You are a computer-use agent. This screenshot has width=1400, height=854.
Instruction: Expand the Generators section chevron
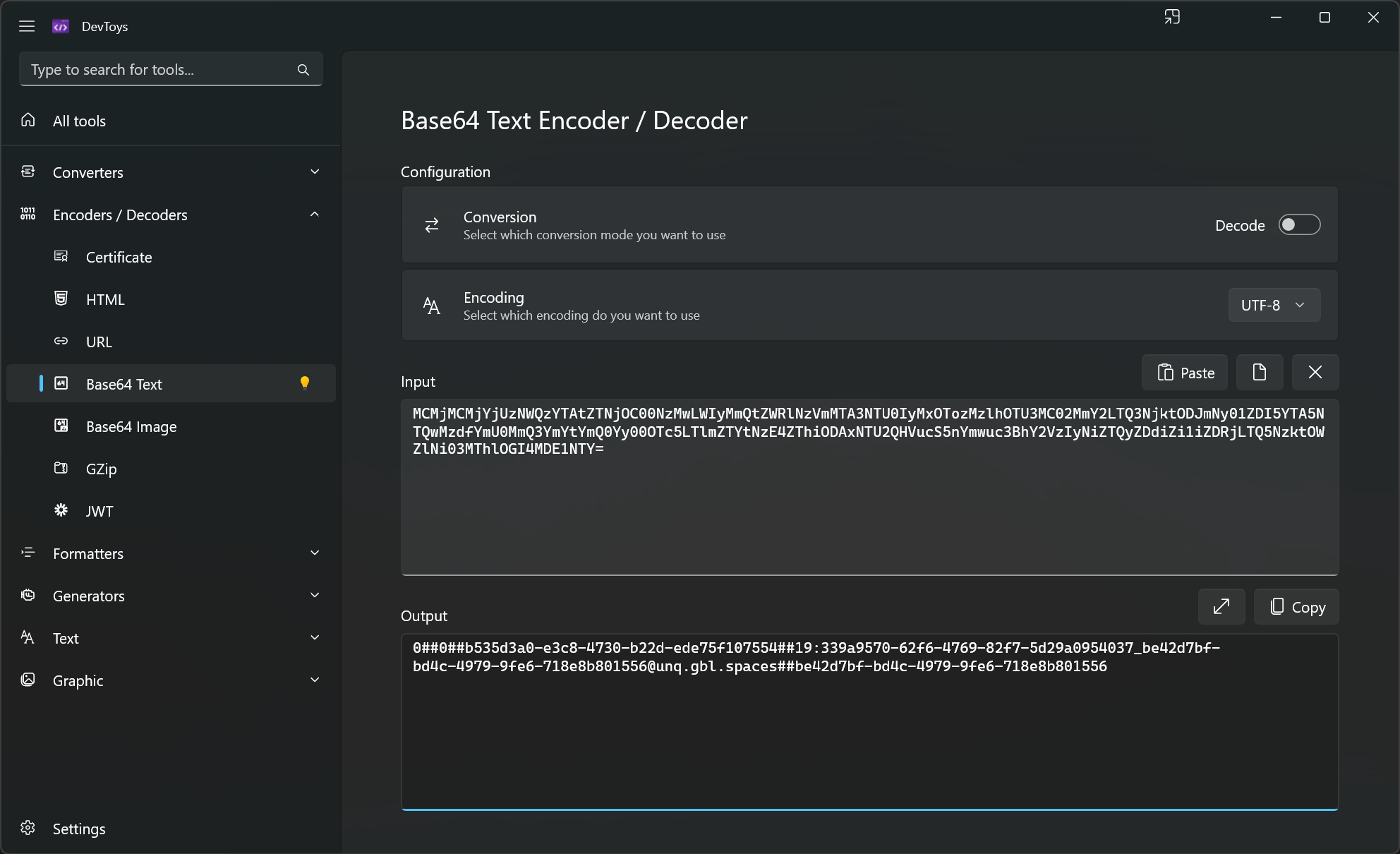click(x=315, y=595)
